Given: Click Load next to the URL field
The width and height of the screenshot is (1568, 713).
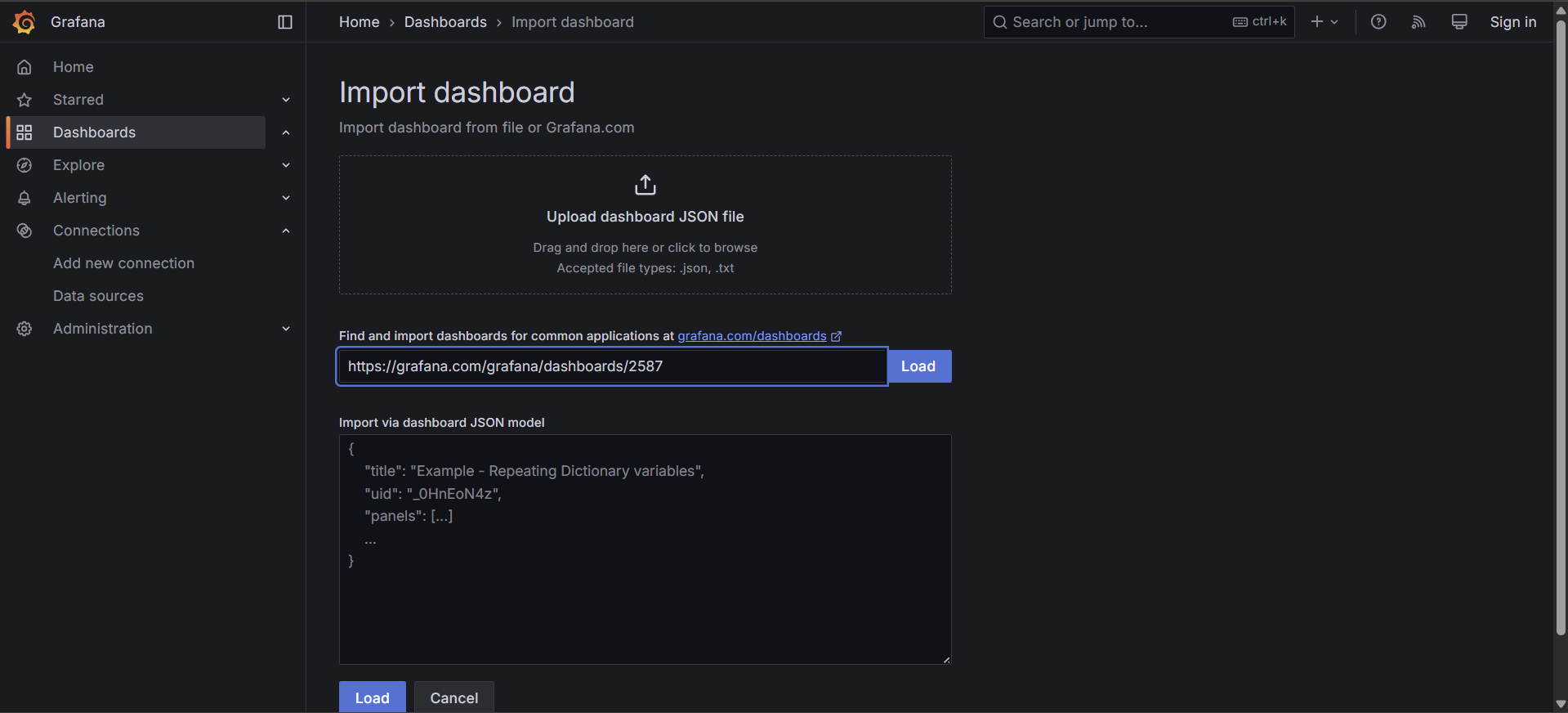Looking at the screenshot, I should 919,366.
